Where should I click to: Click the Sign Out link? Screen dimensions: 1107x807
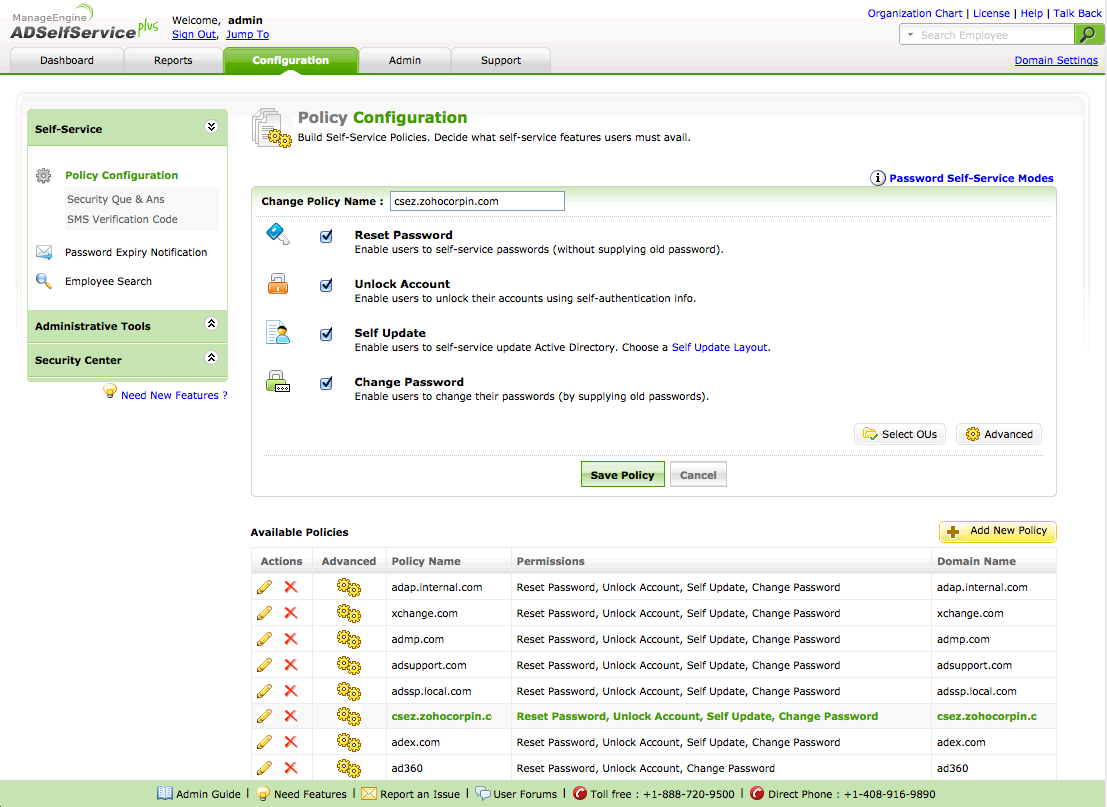tap(194, 35)
